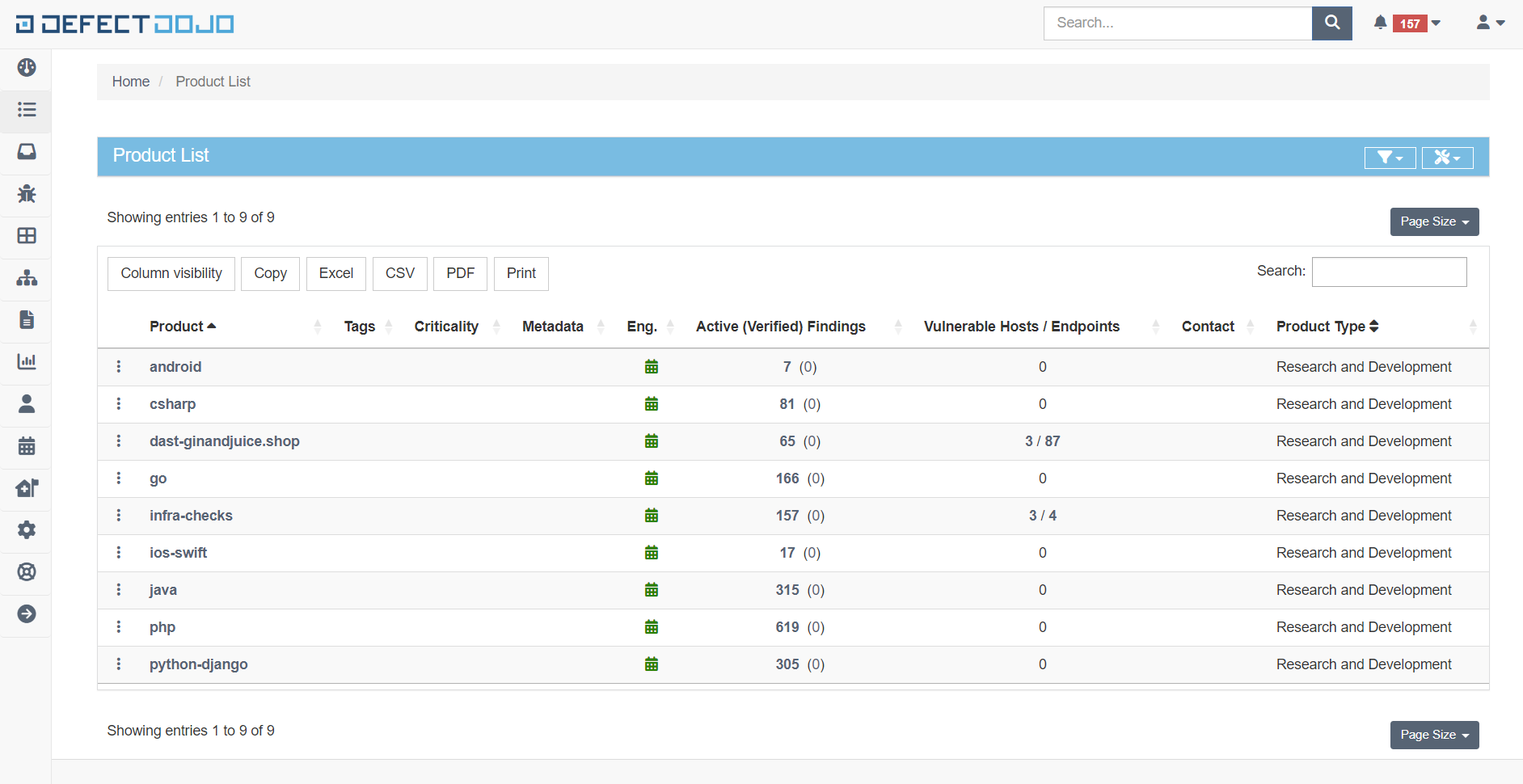Click the Excel export button
This screenshot has height=784, width=1523.
[336, 273]
